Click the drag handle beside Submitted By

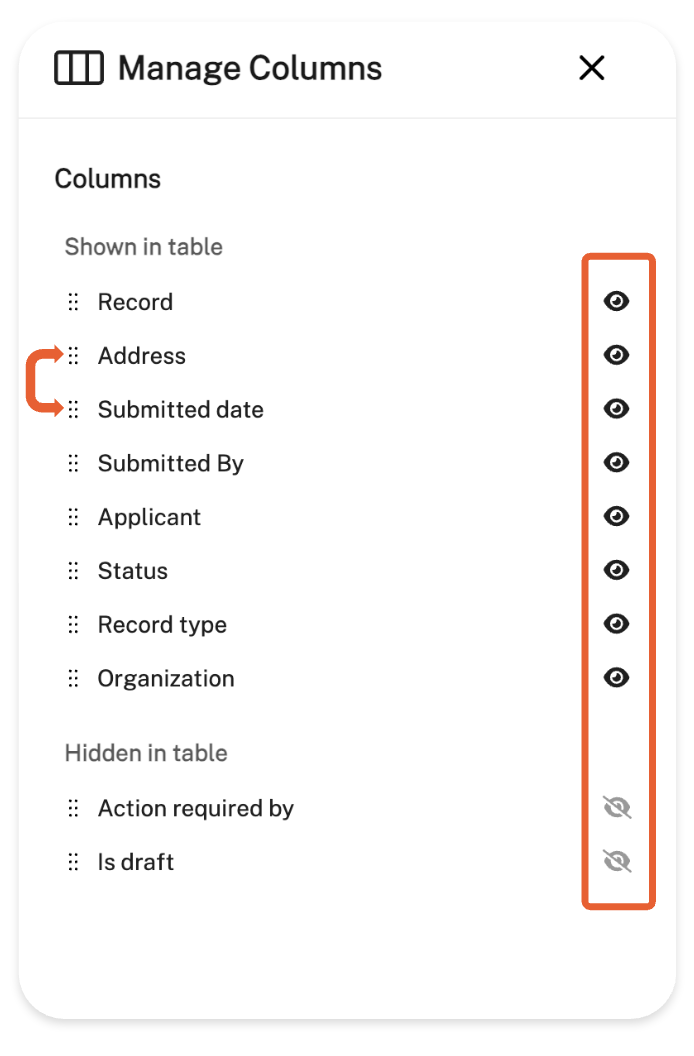coord(73,463)
